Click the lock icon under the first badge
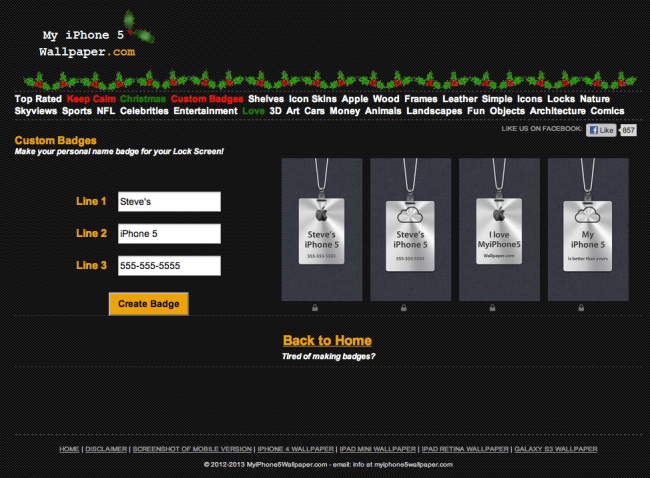The image size is (650, 478). (x=315, y=308)
